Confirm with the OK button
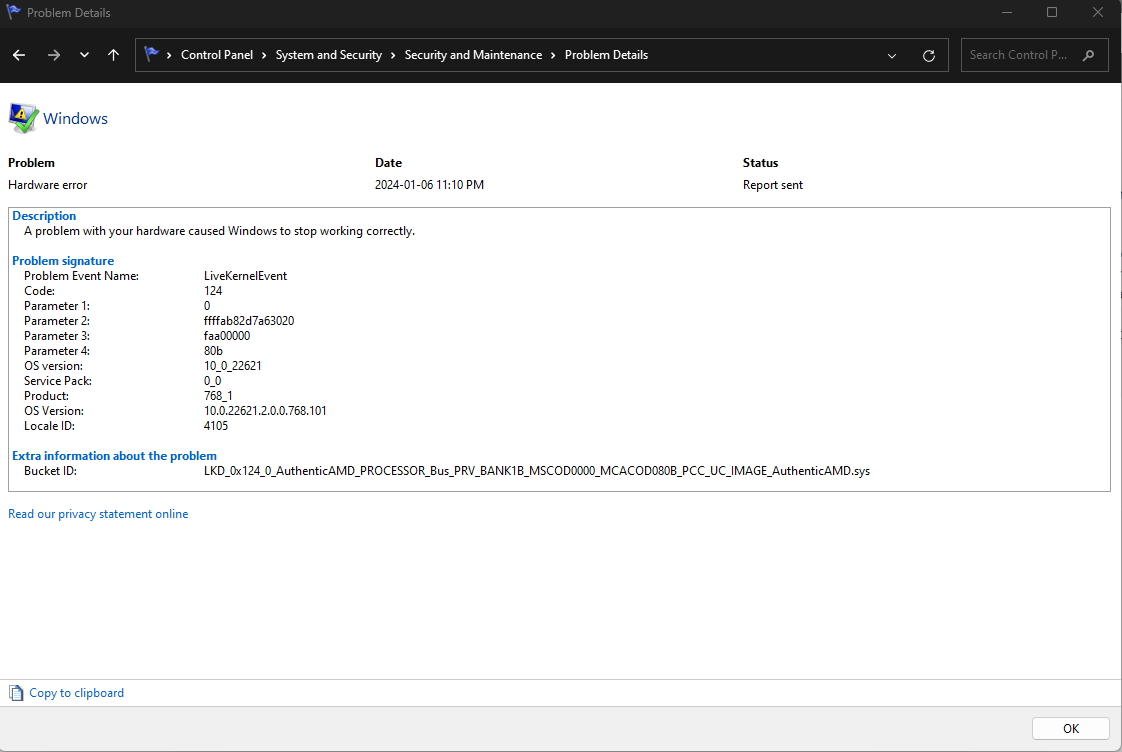Viewport: 1122px width, 752px height. (1070, 728)
